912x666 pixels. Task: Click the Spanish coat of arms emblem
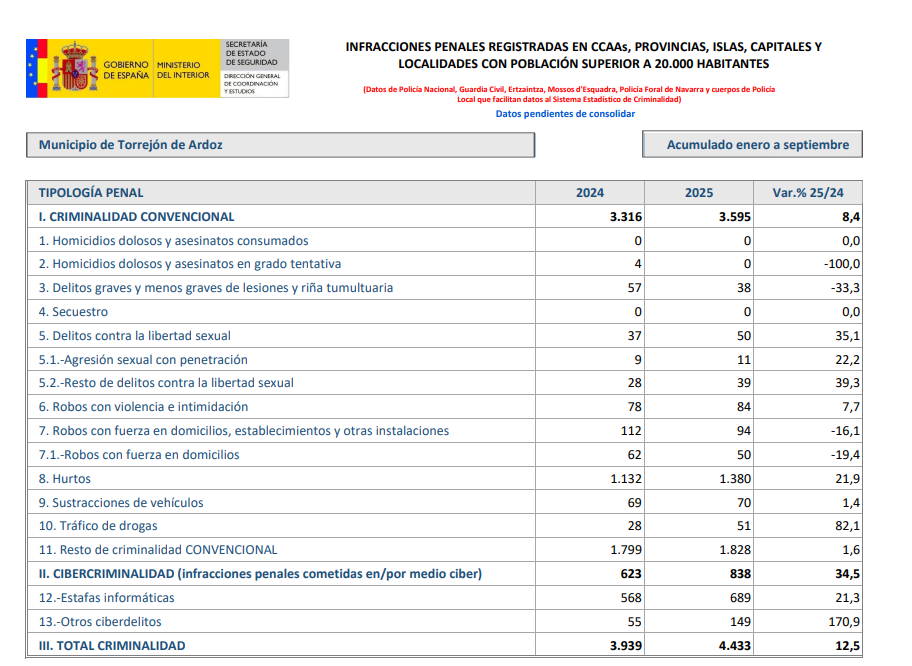point(74,68)
